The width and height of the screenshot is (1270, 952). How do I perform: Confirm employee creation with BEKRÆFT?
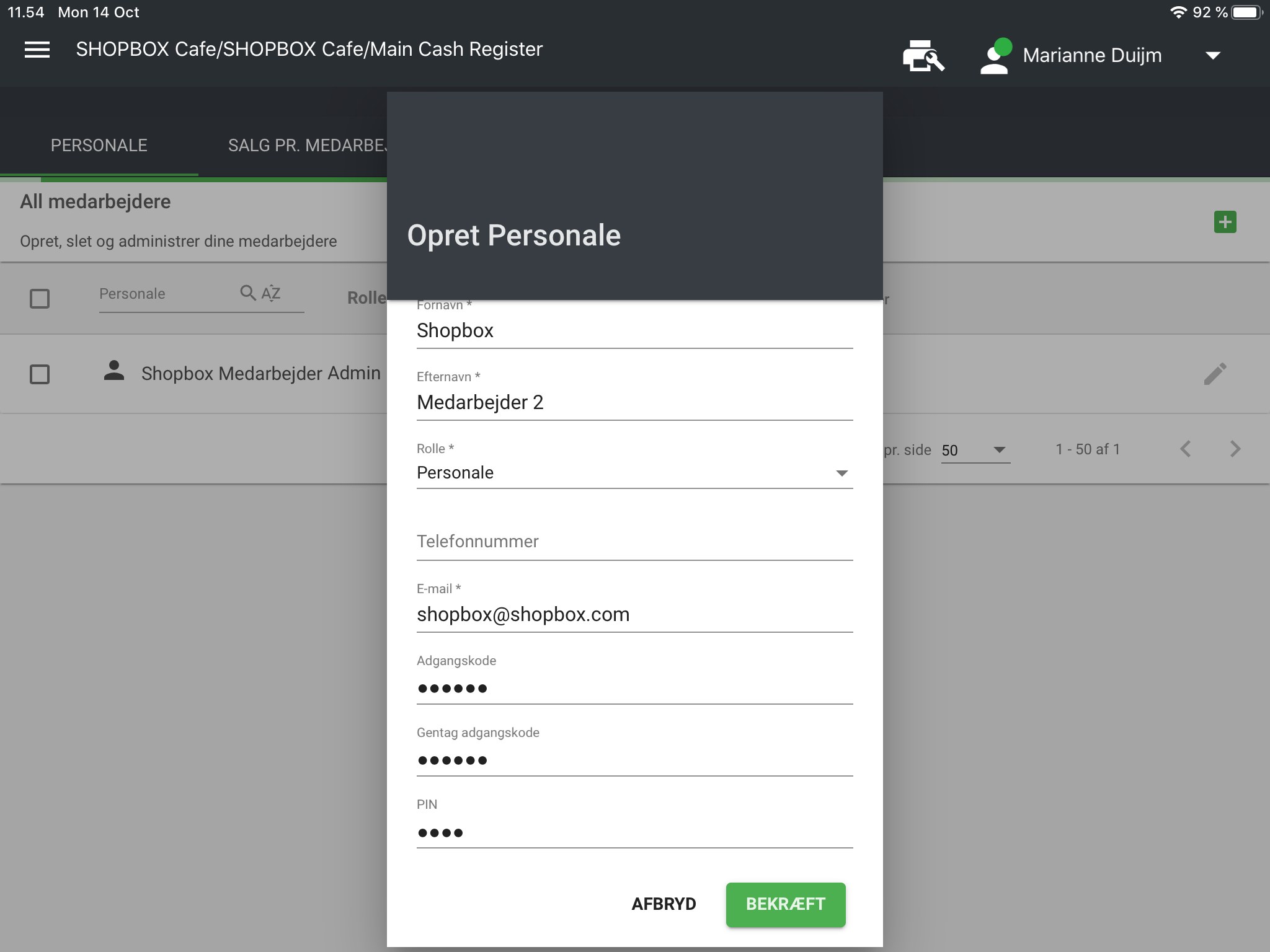(786, 904)
